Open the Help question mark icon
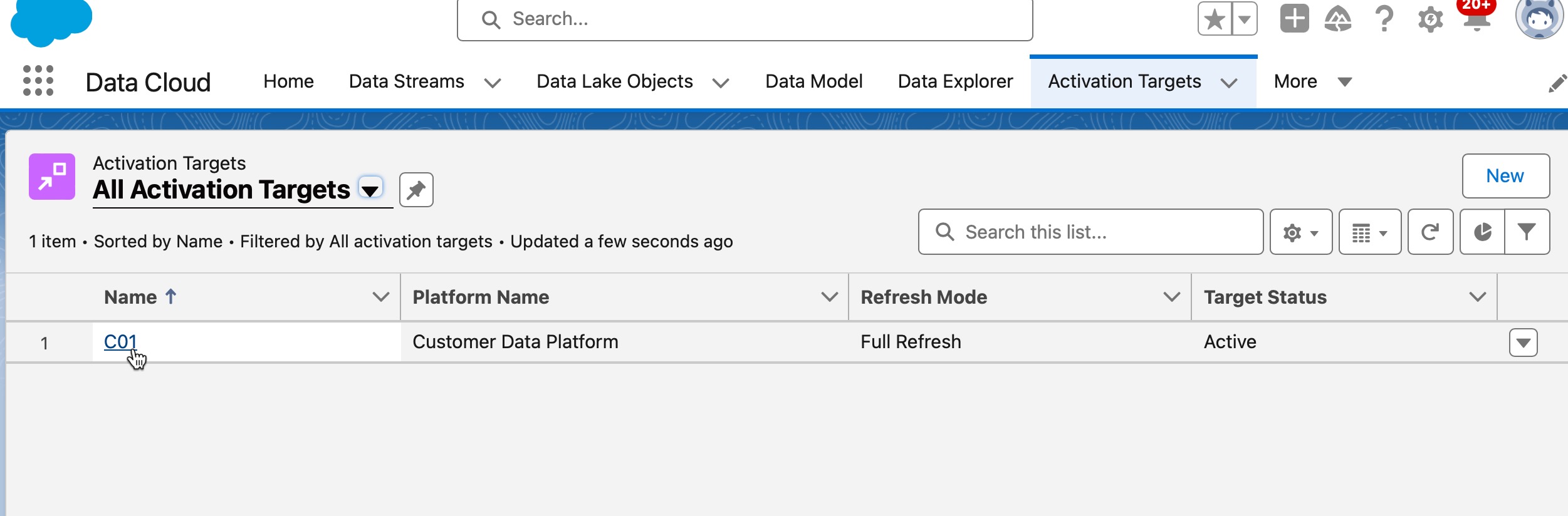 1384,19
